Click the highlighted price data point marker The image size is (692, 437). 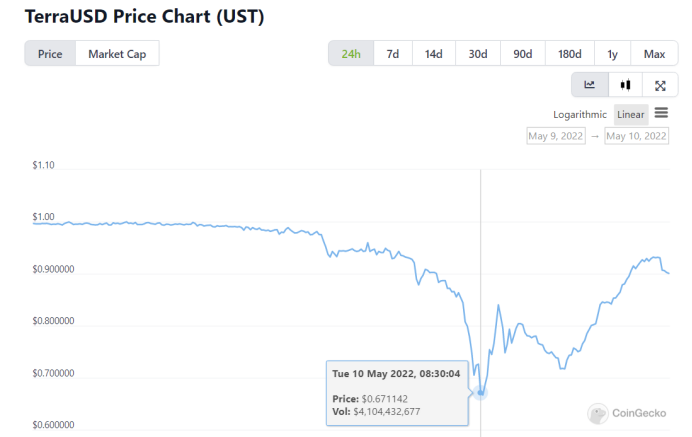481,392
